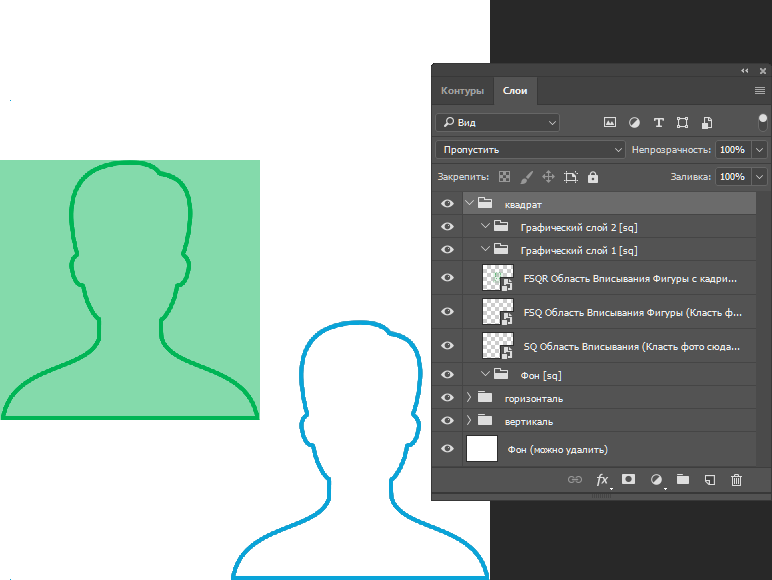This screenshot has width=772, height=580.
Task: Toggle layer filtering switch on/off
Action: click(x=763, y=123)
